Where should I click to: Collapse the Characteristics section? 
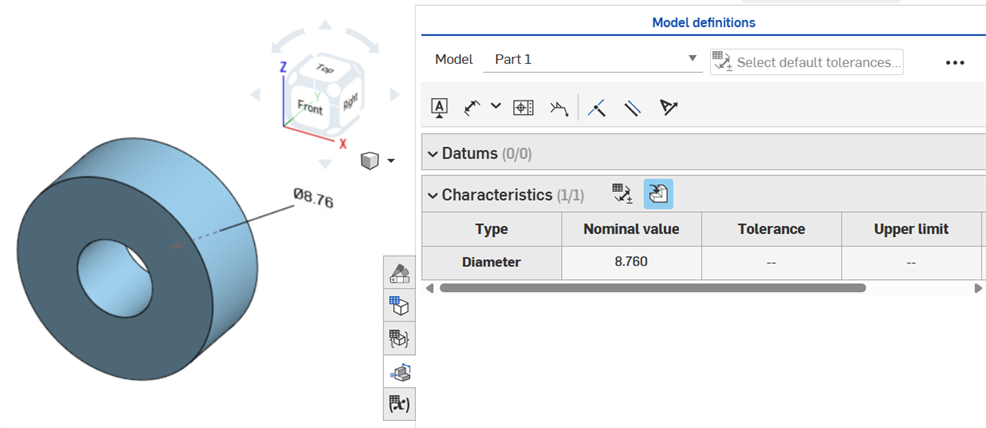point(433,195)
